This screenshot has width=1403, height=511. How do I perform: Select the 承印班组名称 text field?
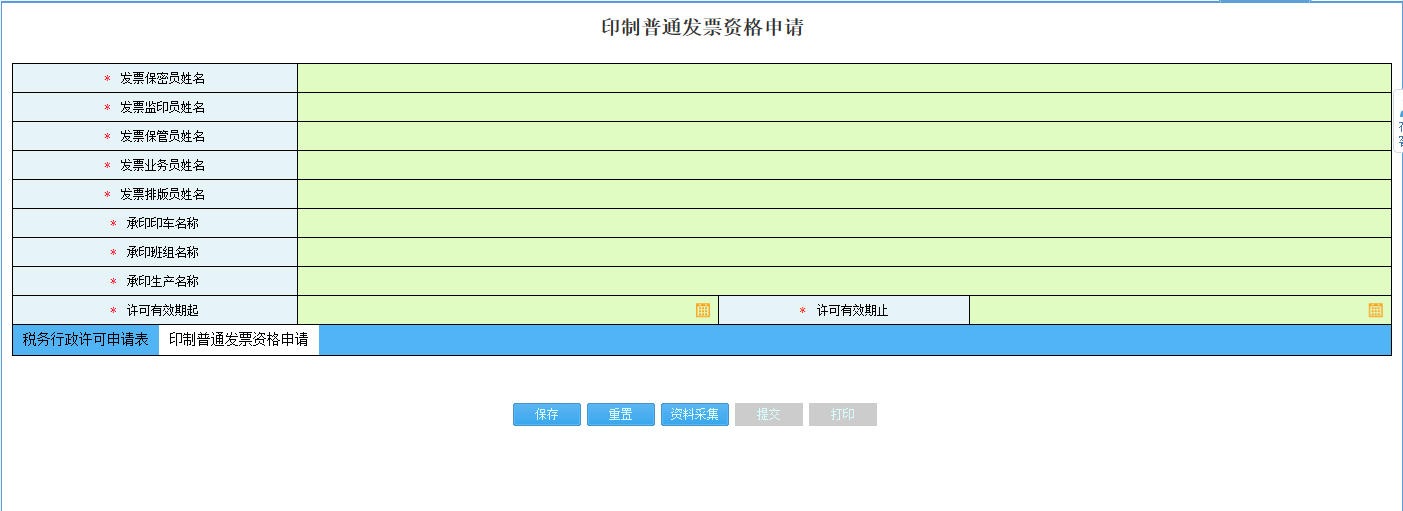pos(843,252)
